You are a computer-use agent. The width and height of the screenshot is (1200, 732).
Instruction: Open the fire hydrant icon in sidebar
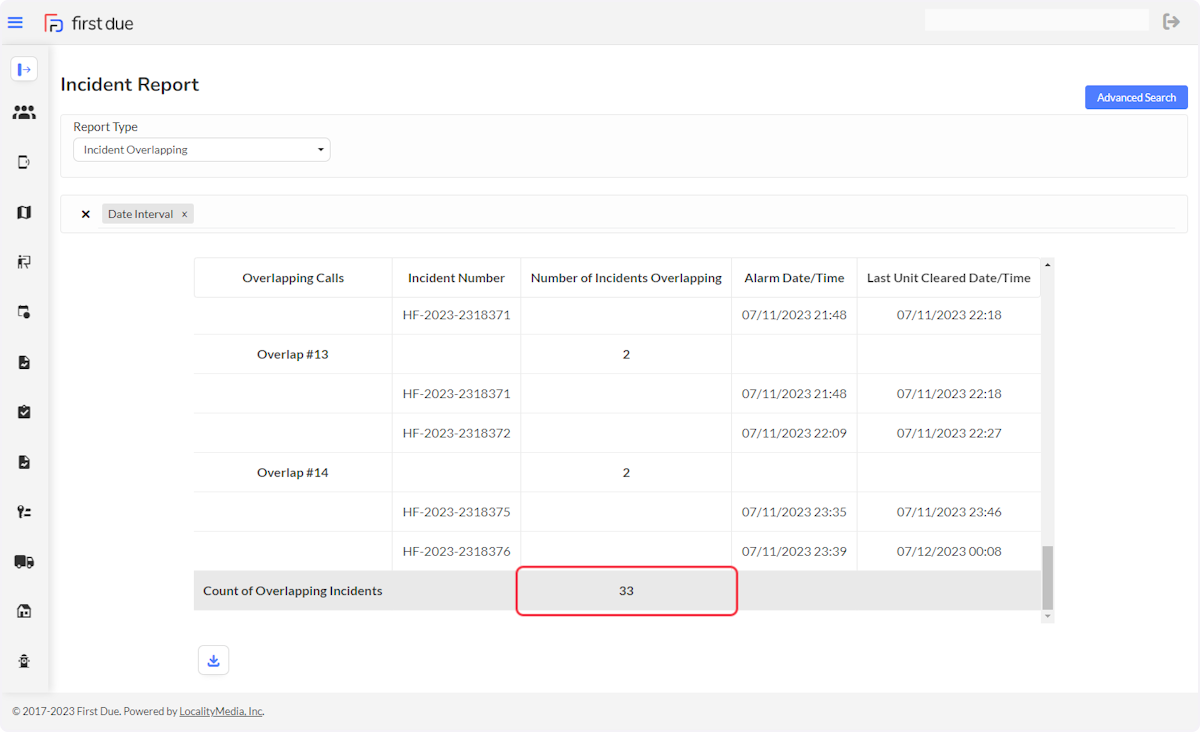(x=24, y=661)
